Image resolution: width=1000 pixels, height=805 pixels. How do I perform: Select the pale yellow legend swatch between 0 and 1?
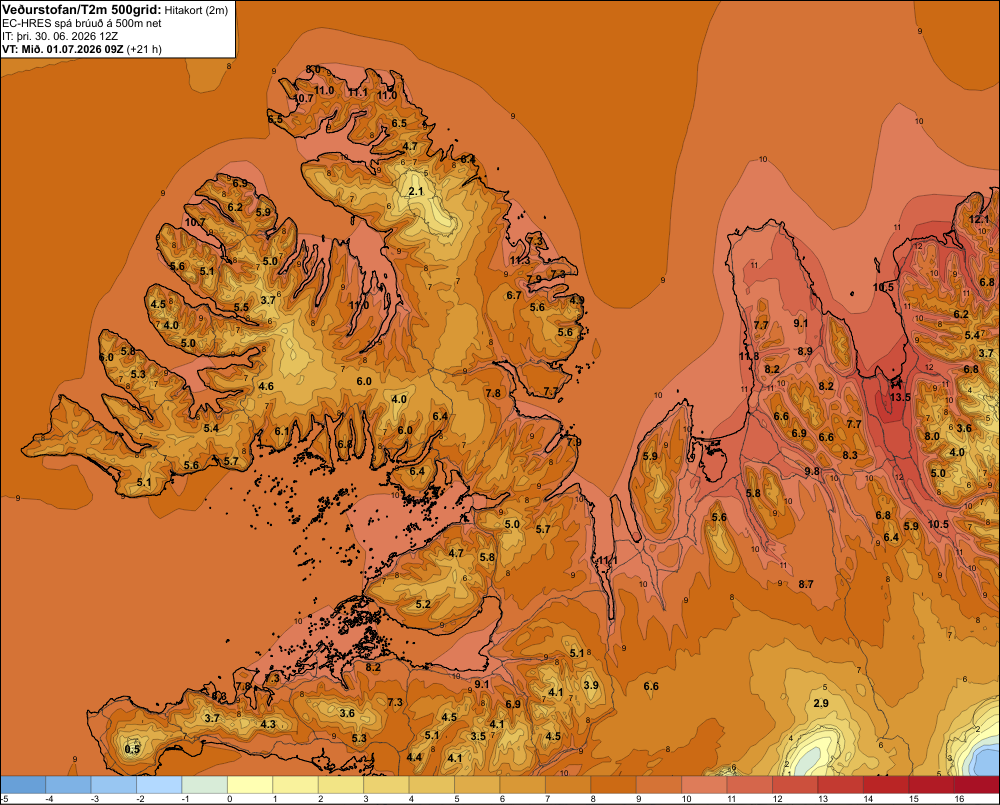coord(250,785)
